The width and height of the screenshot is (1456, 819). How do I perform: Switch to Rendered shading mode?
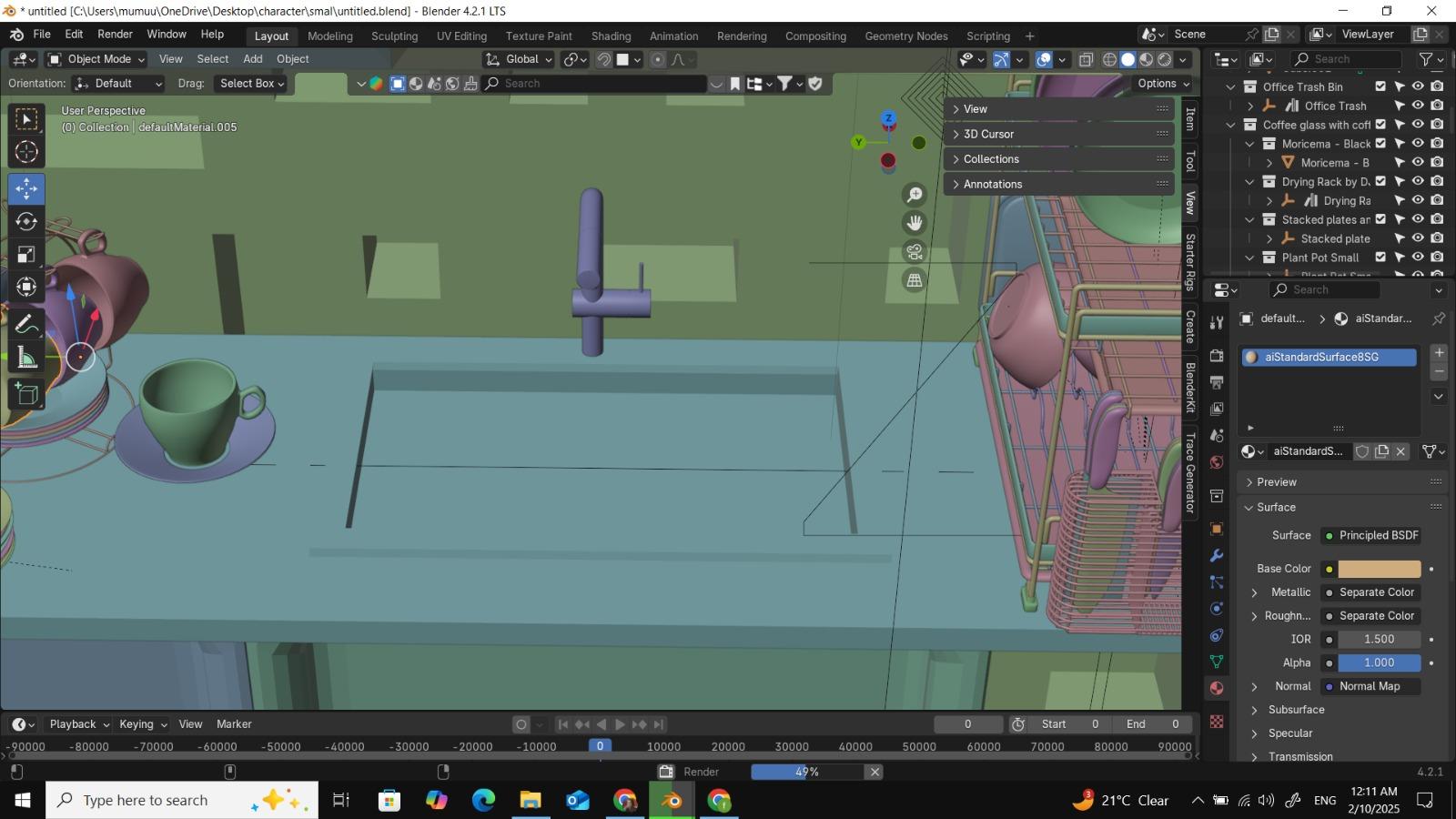[x=1165, y=59]
